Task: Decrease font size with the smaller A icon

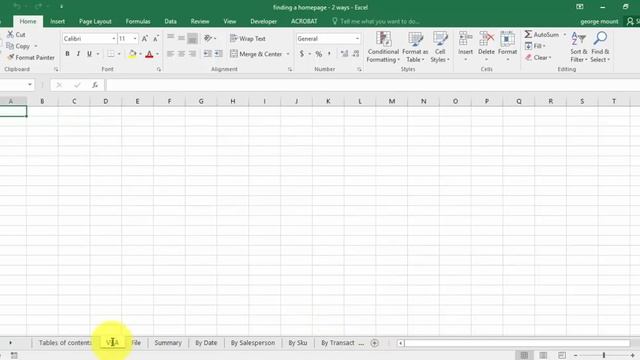Action: tap(156, 39)
